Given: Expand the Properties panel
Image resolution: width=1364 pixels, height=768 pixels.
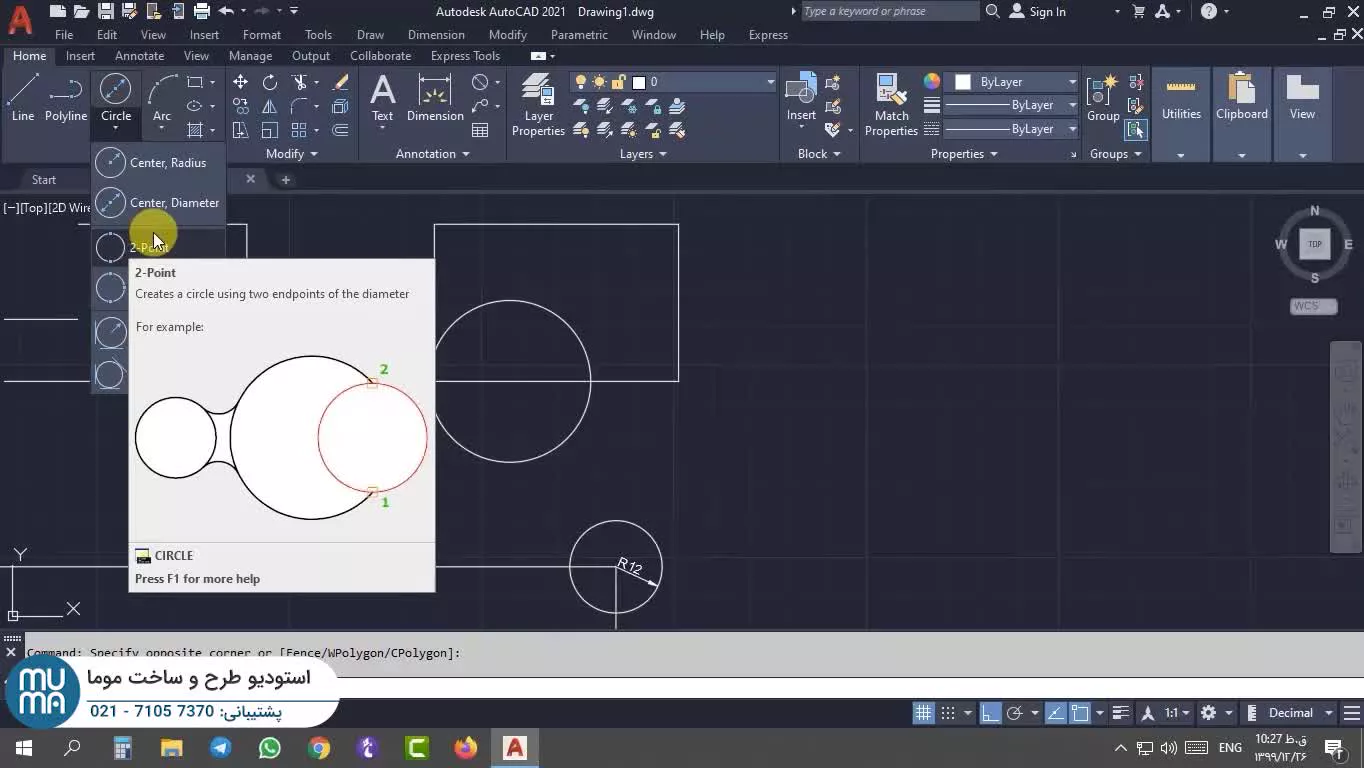Looking at the screenshot, I should 964,154.
